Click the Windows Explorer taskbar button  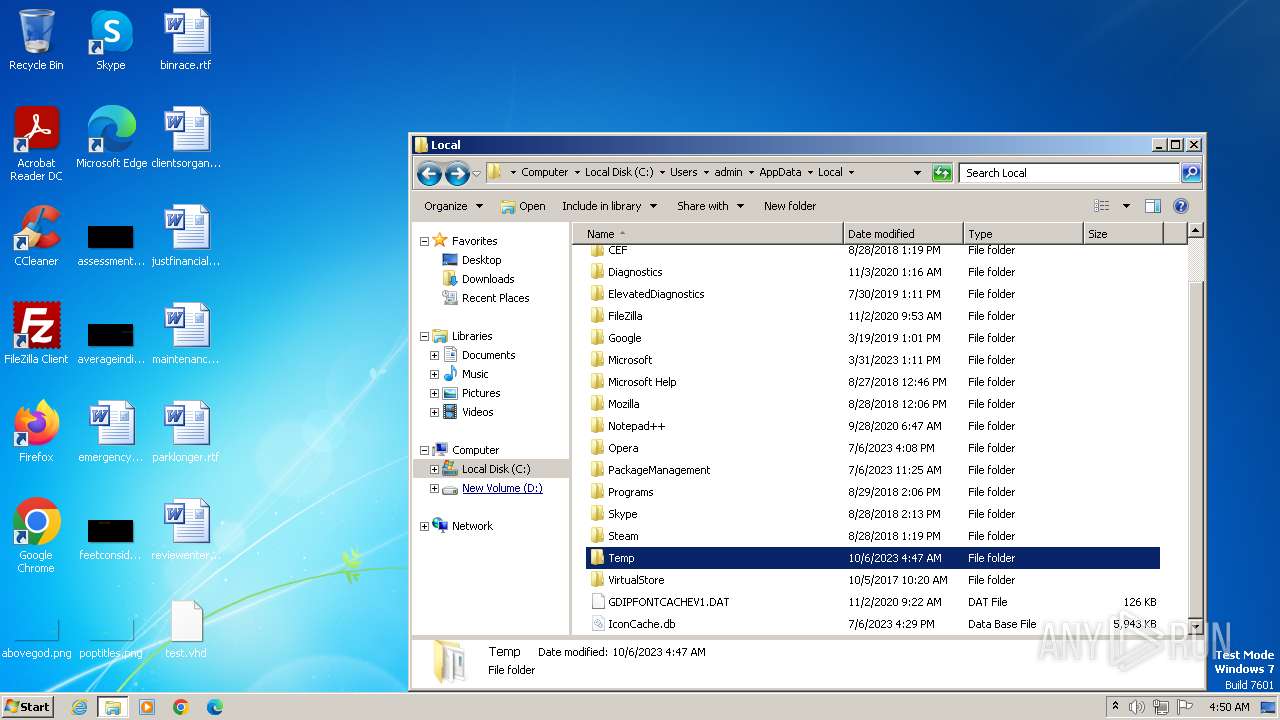[x=112, y=707]
